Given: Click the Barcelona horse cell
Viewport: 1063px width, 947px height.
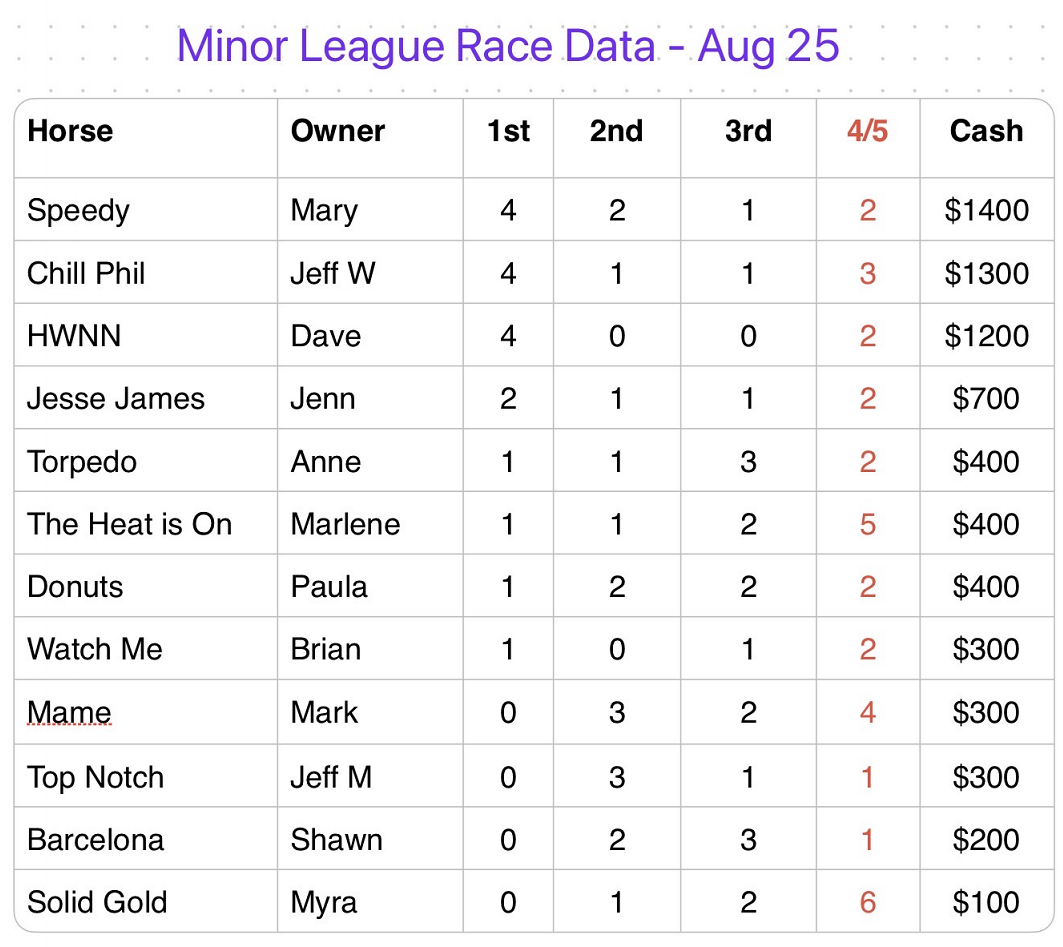Looking at the screenshot, I should (x=145, y=839).
